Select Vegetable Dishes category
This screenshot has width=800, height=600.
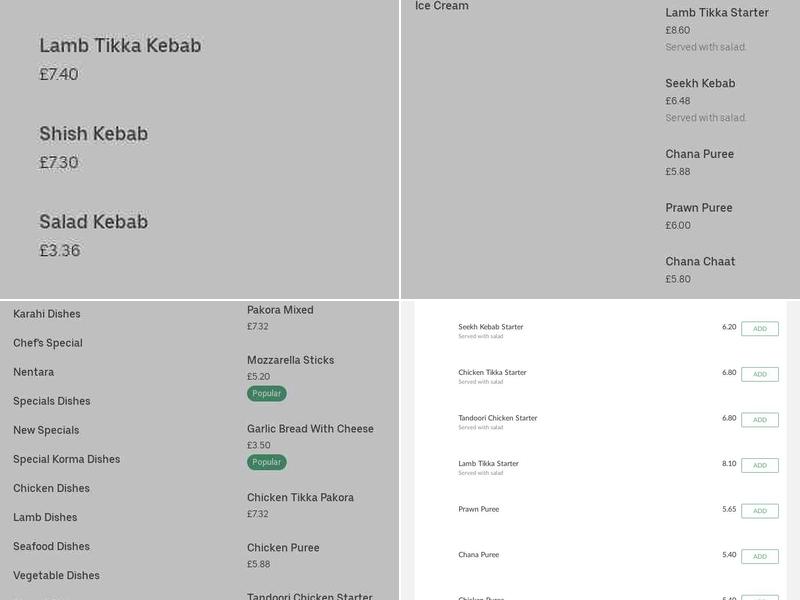pyautogui.click(x=56, y=575)
